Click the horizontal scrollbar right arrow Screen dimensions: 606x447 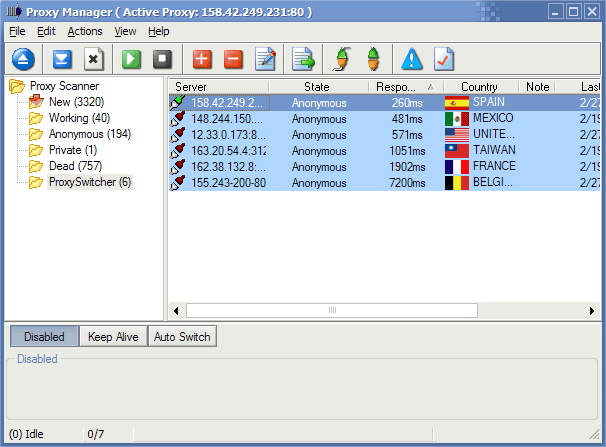coord(595,310)
